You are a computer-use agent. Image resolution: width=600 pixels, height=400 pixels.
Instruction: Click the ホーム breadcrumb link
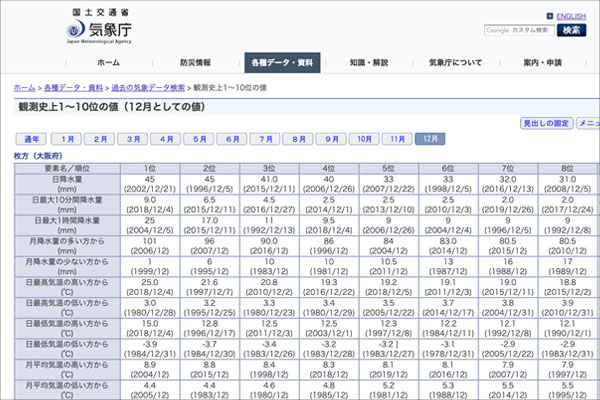click(x=24, y=88)
